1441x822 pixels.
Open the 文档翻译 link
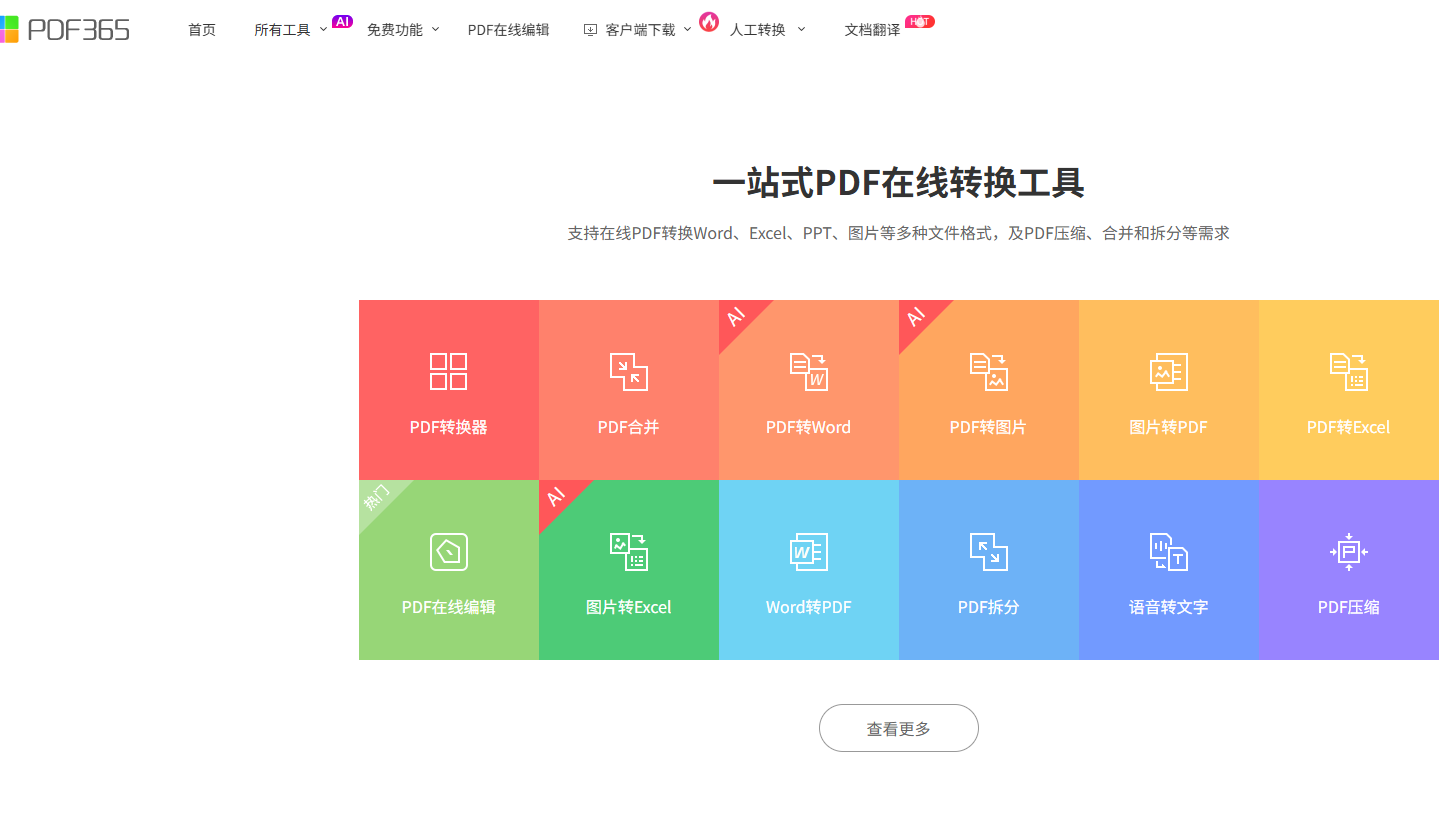click(872, 30)
